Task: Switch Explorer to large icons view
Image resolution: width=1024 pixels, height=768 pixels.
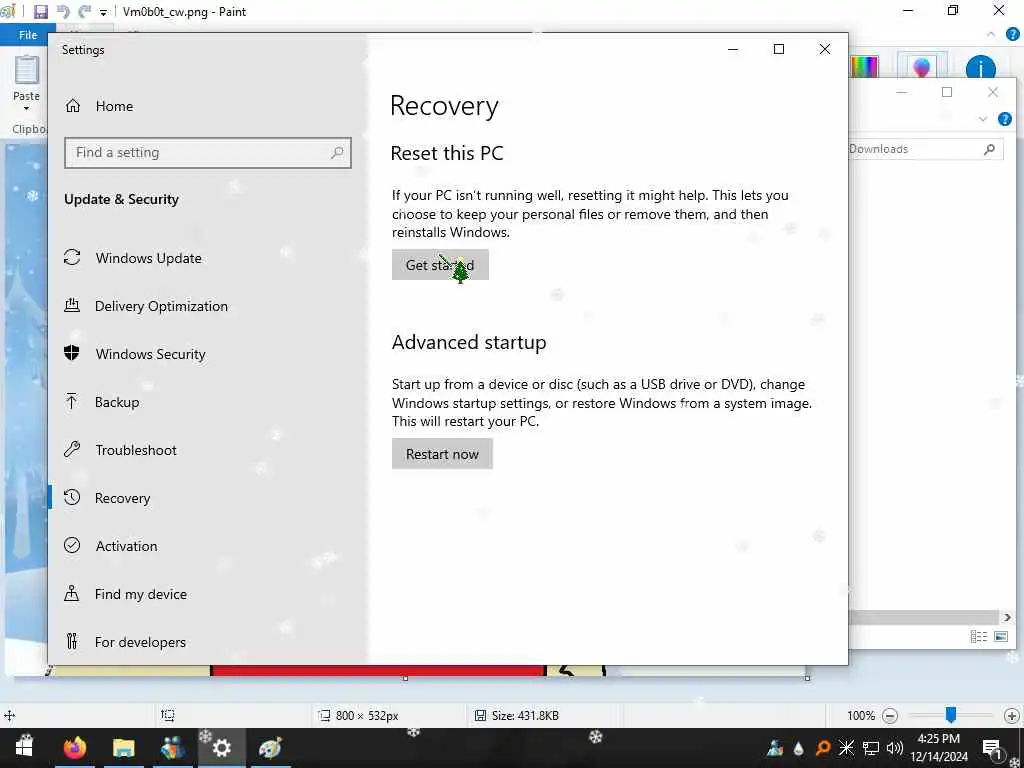Action: [1000, 636]
